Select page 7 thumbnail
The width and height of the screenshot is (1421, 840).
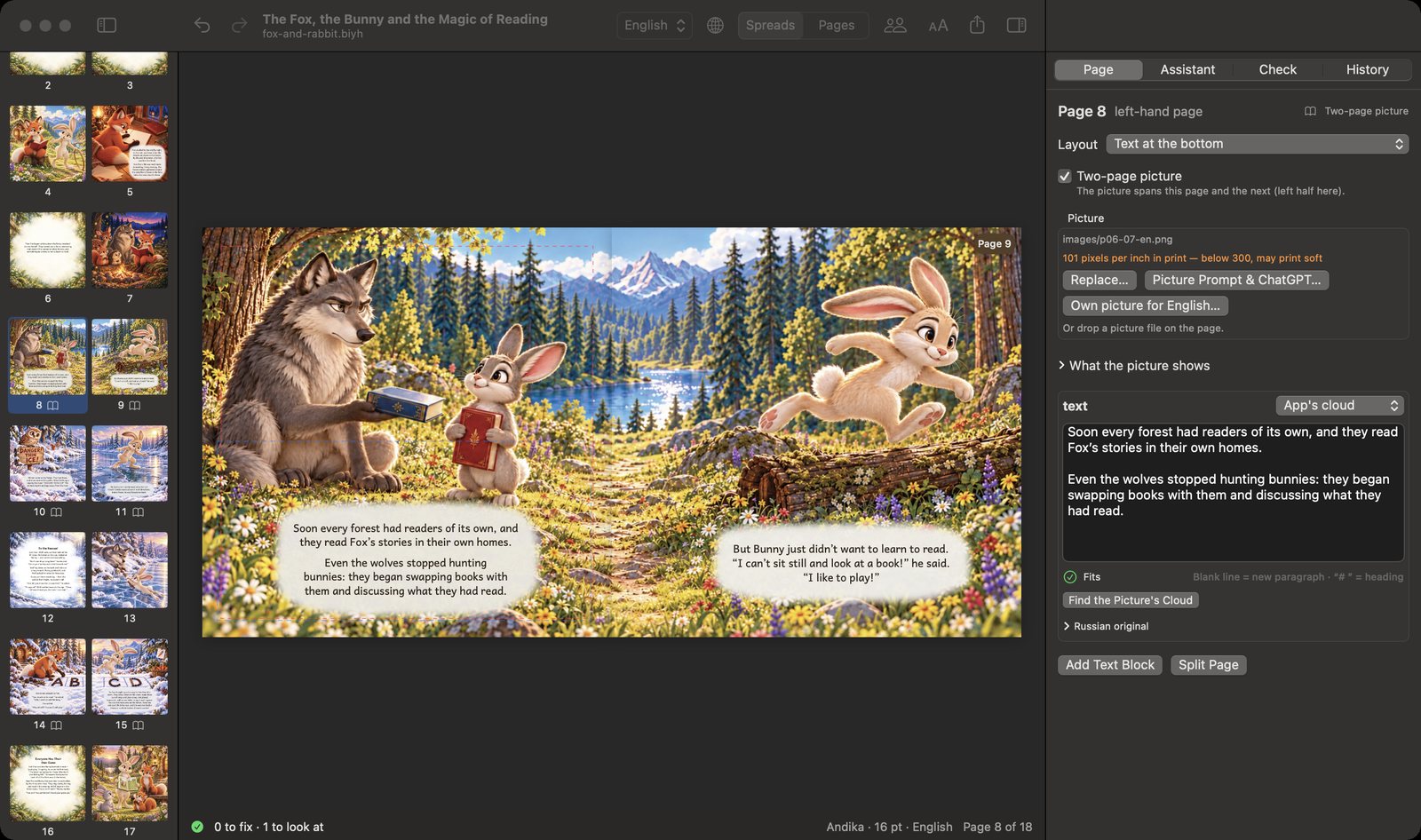point(130,250)
